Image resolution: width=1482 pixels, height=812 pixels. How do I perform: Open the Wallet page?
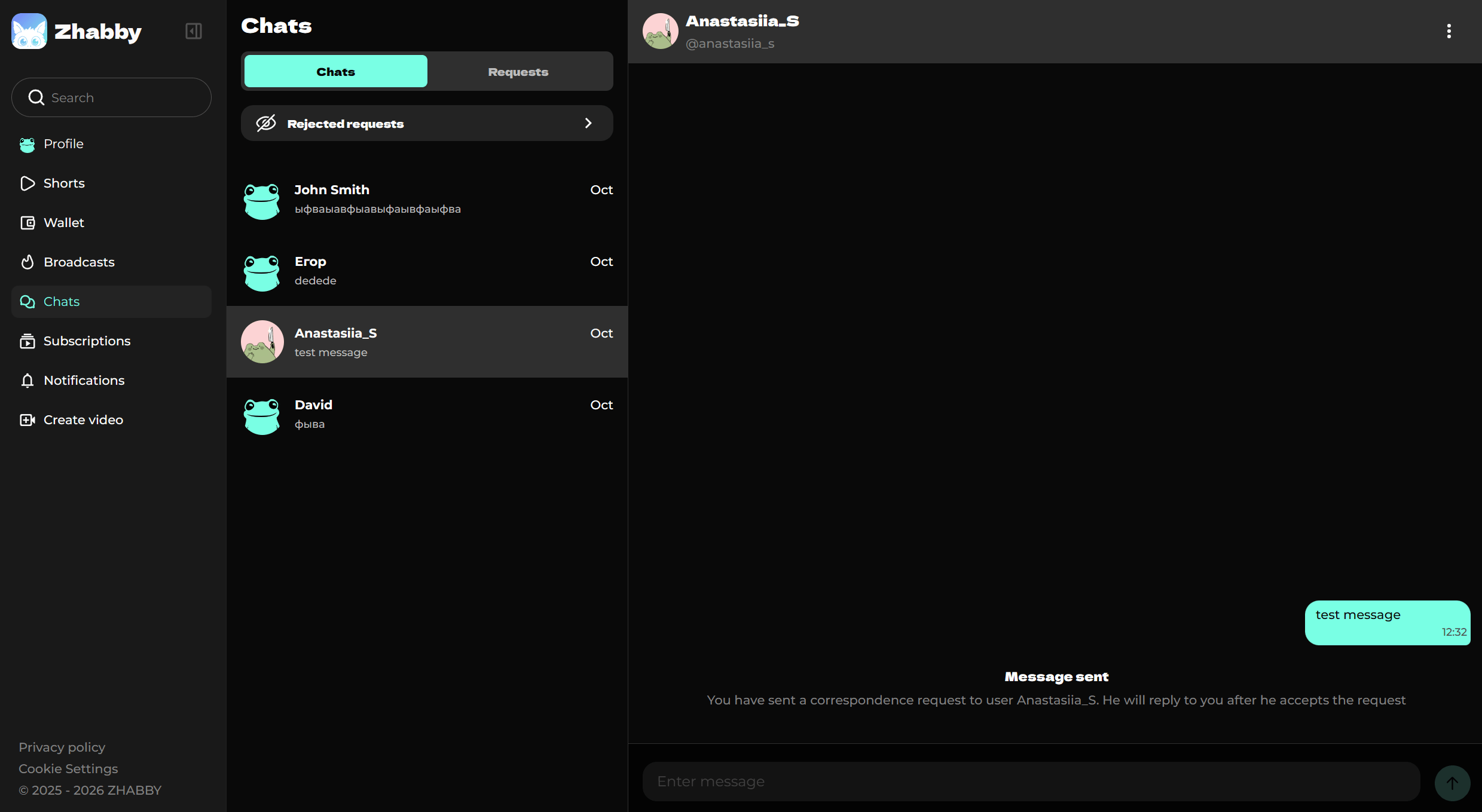pos(63,223)
